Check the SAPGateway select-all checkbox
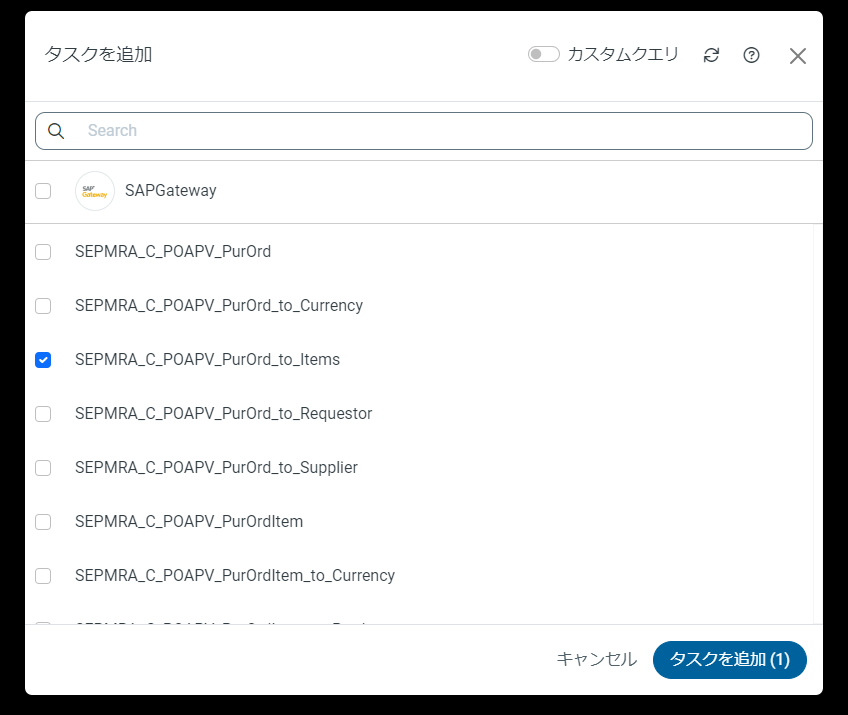 point(43,191)
